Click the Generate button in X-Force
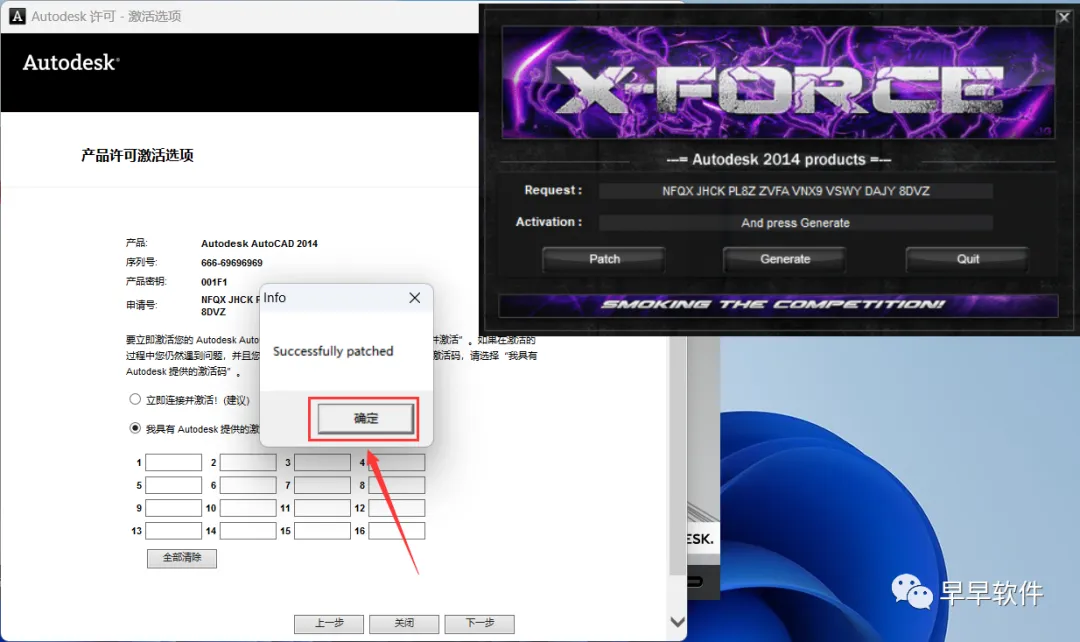1080x642 pixels. click(x=785, y=259)
